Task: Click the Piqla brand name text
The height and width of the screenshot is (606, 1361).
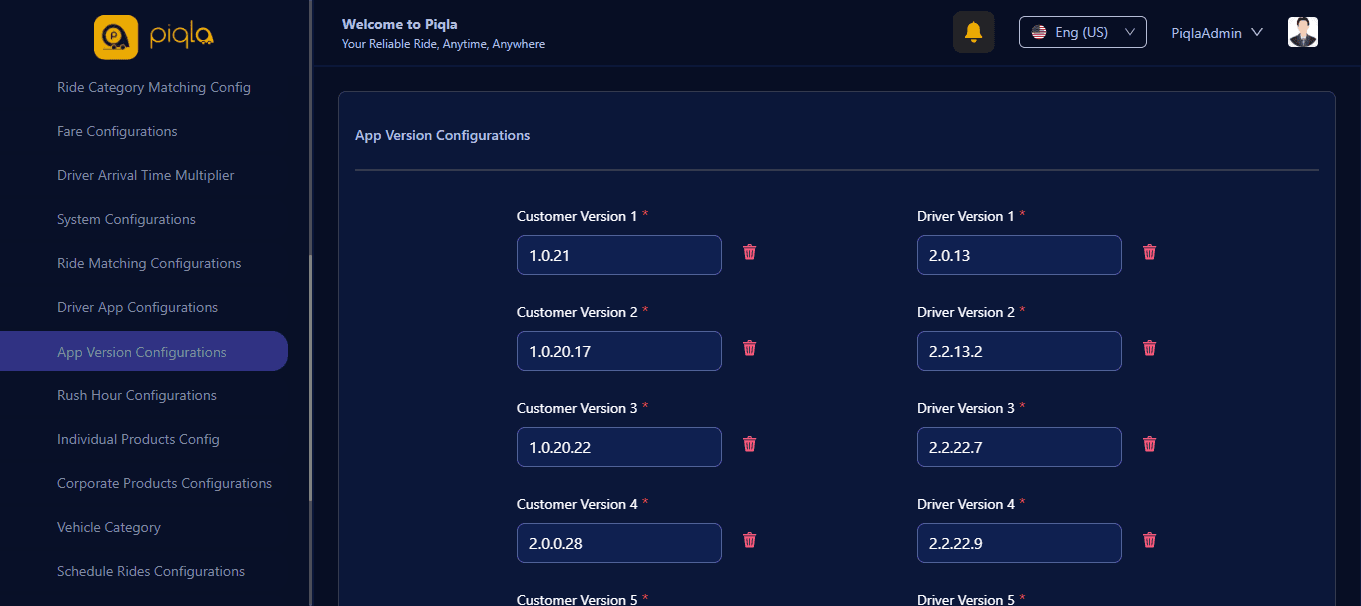Action: pyautogui.click(x=182, y=37)
